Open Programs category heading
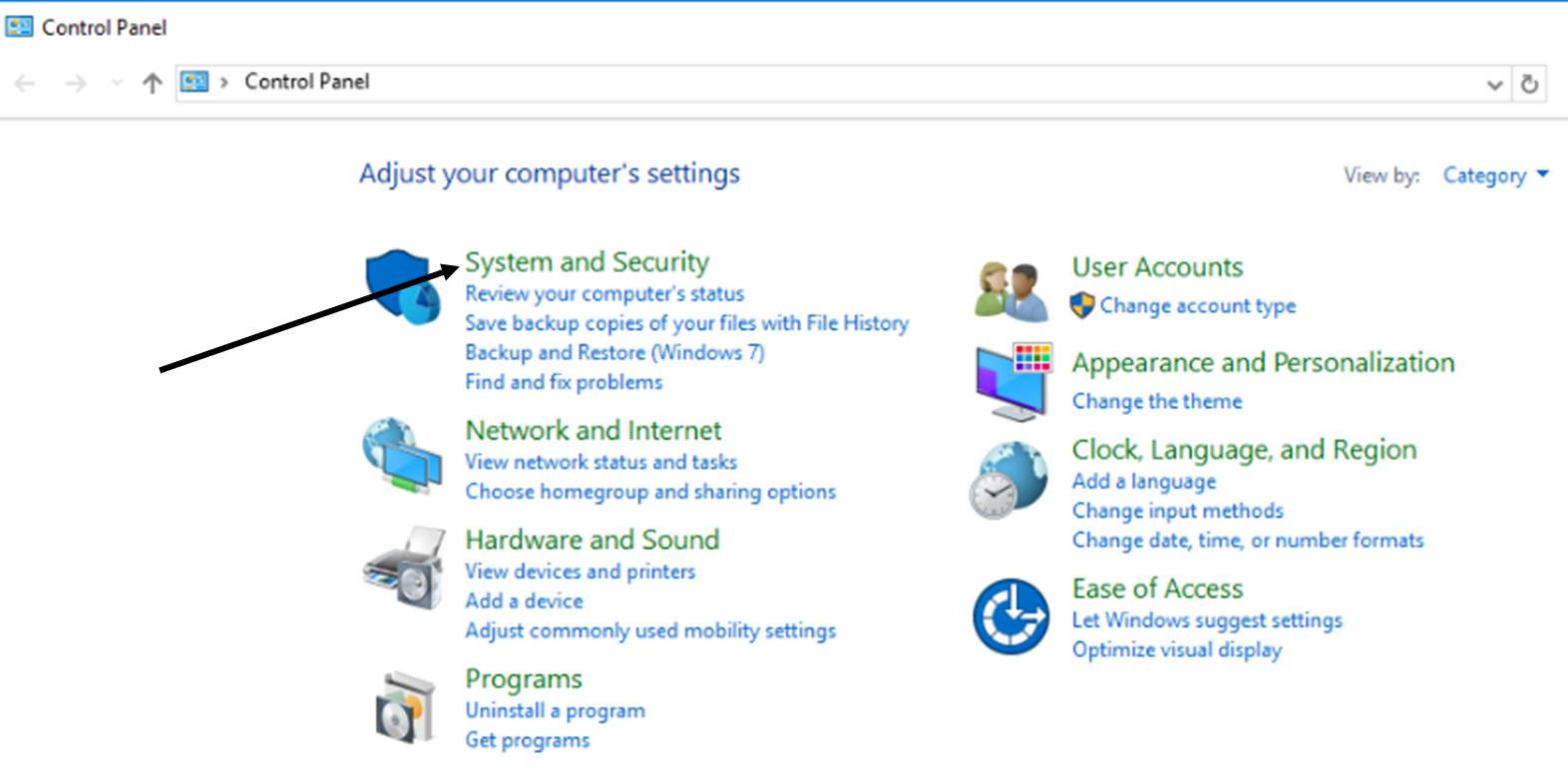The width and height of the screenshot is (1568, 768). (524, 679)
